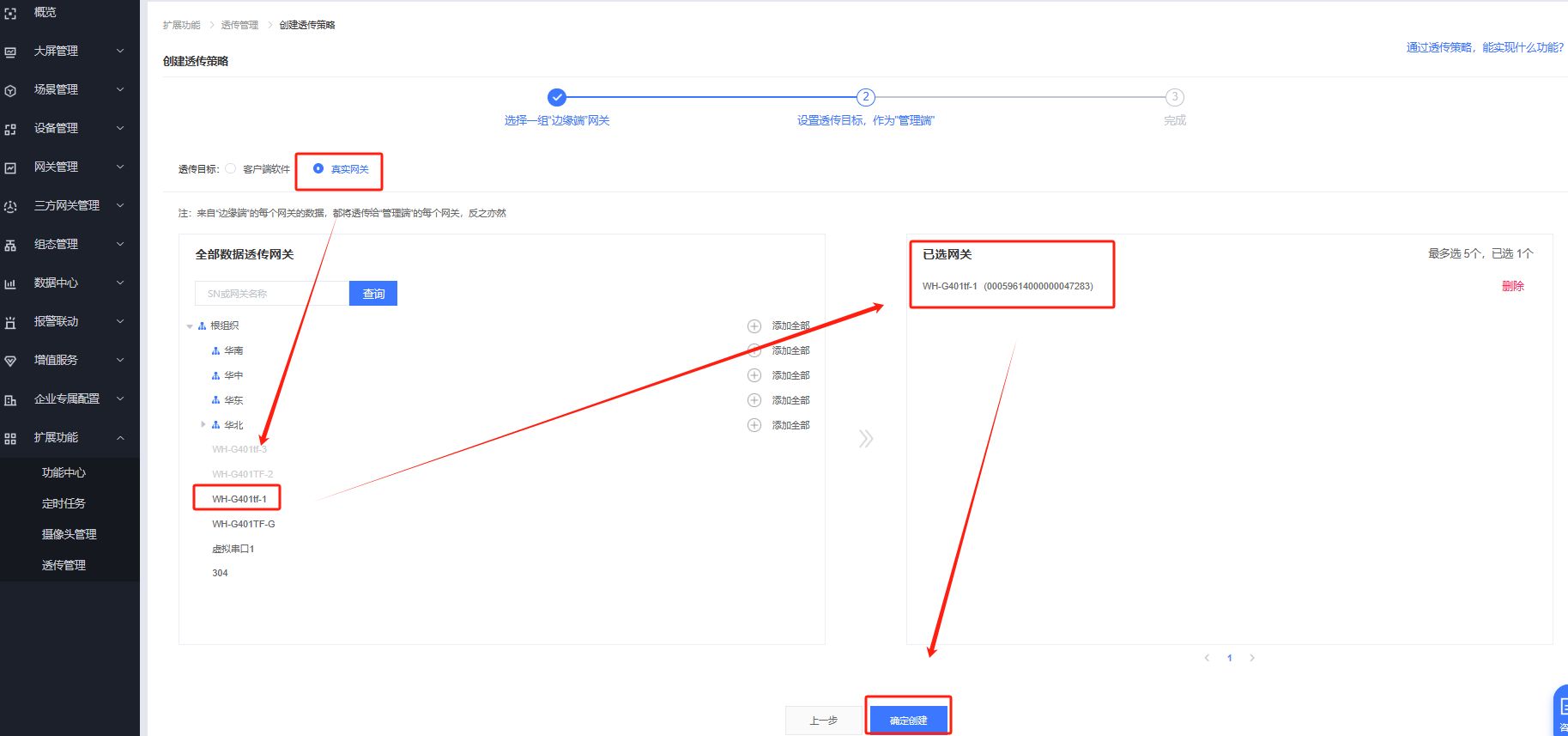Click the 网关管理 sidebar icon
1568x736 pixels.
click(x=10, y=168)
